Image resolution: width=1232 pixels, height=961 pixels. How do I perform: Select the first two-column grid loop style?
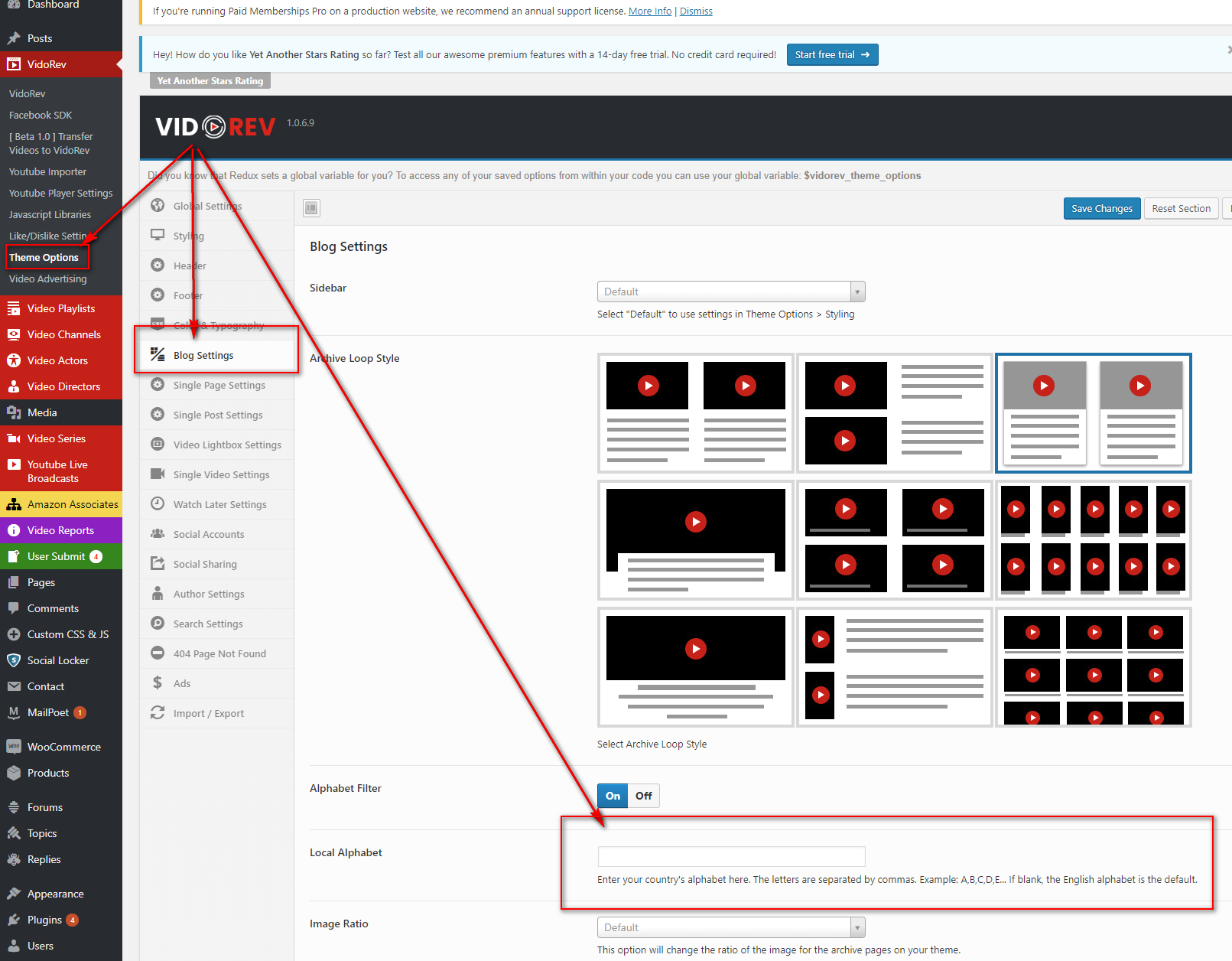coord(695,413)
